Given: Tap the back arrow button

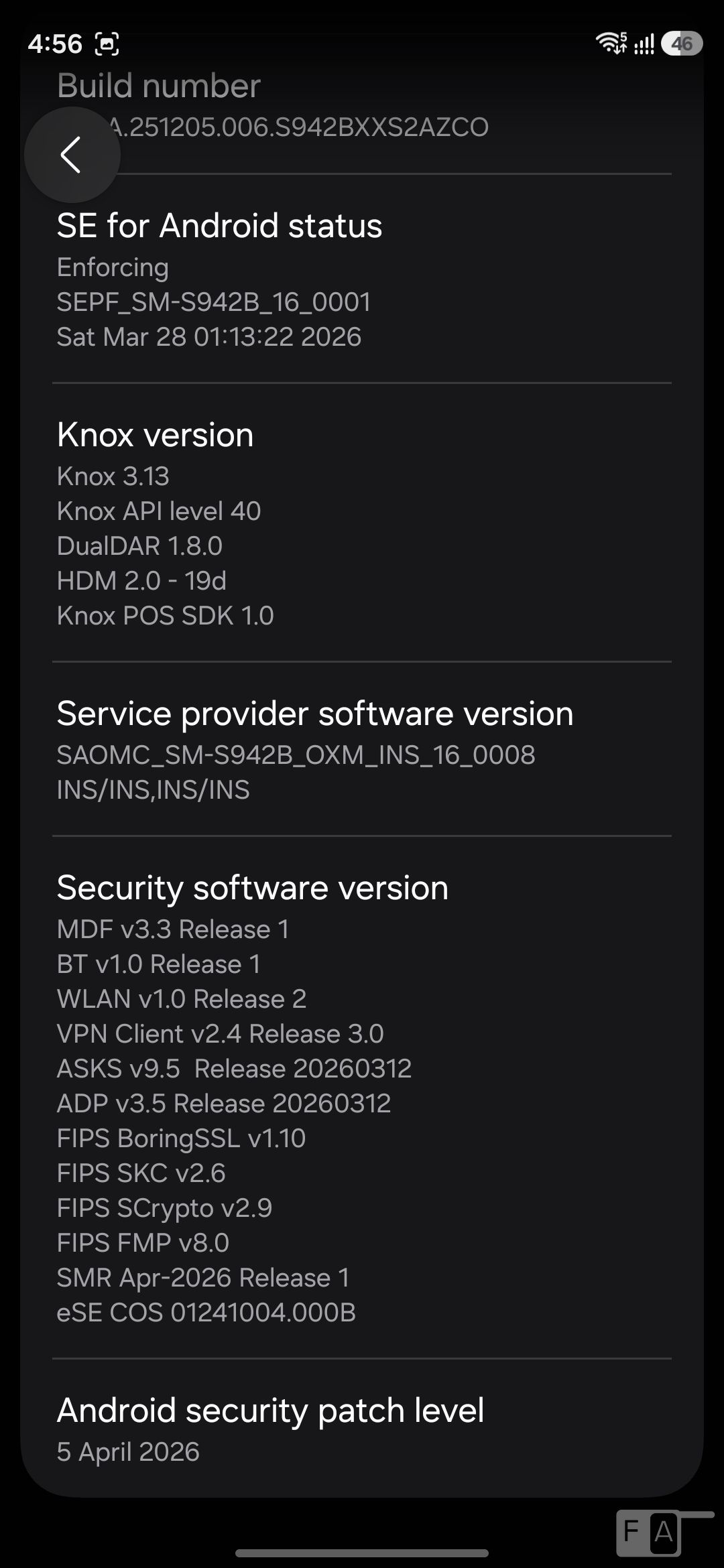Looking at the screenshot, I should tap(72, 155).
